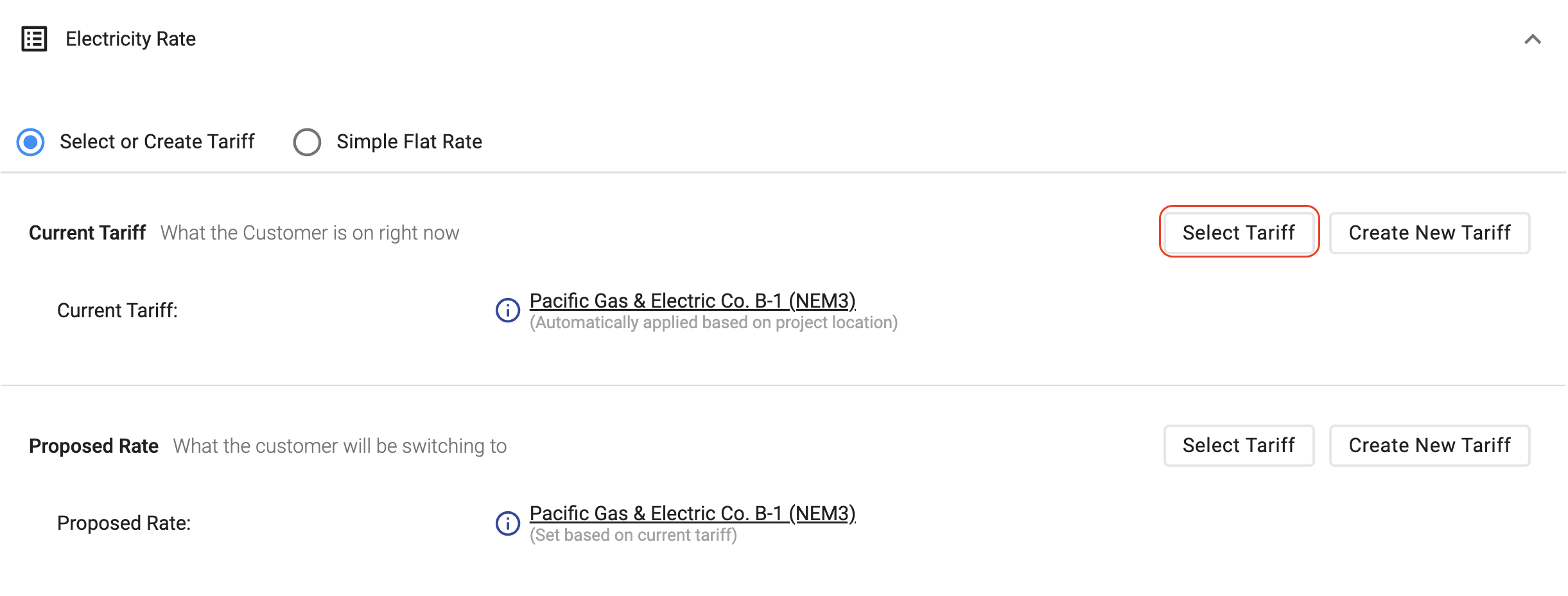1568x596 pixels.
Task: Click 'Set based on current tariff' note
Action: (633, 535)
